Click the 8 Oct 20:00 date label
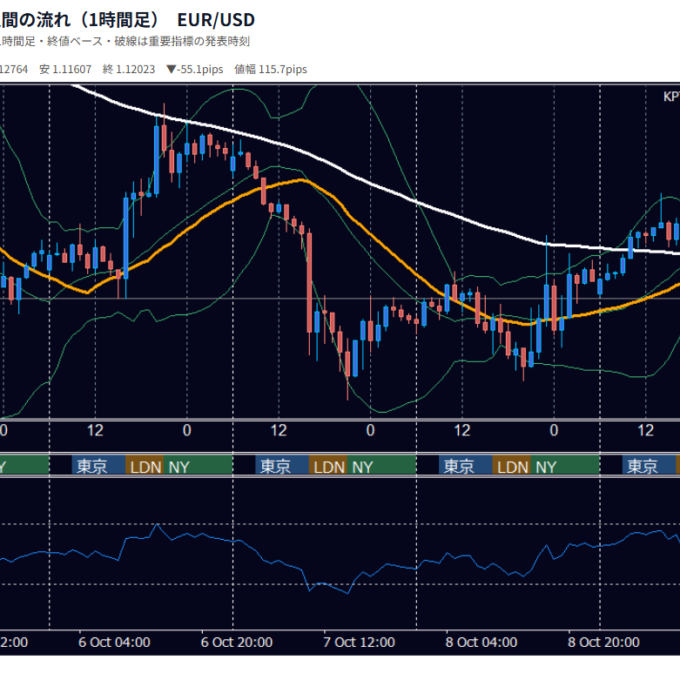 pos(604,642)
